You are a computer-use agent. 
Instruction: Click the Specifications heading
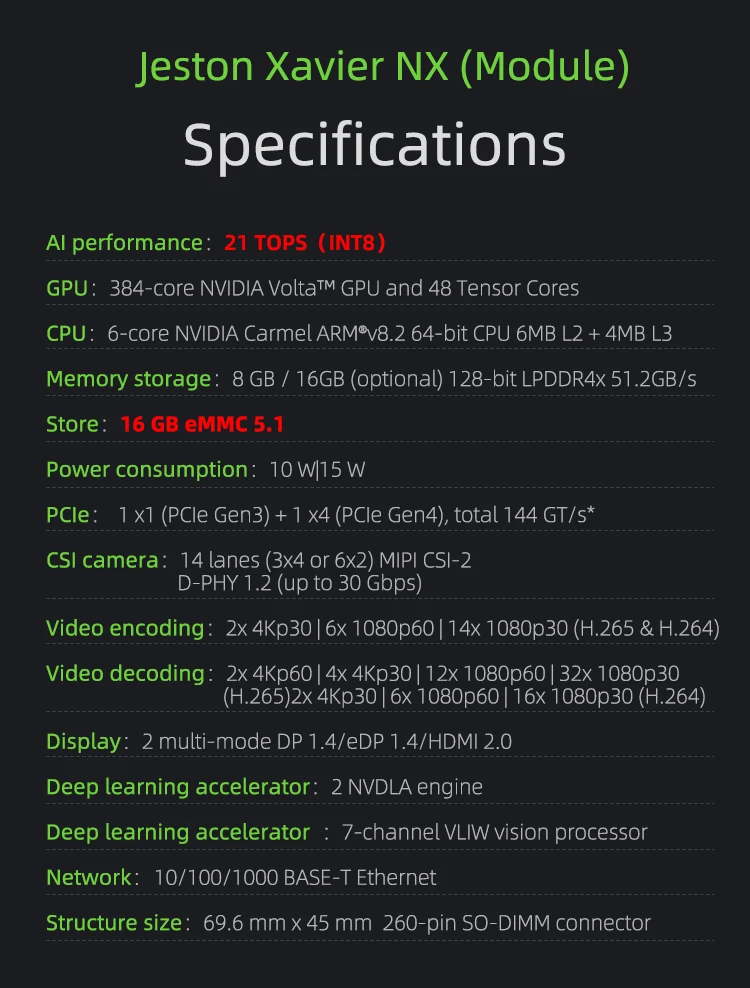[374, 144]
